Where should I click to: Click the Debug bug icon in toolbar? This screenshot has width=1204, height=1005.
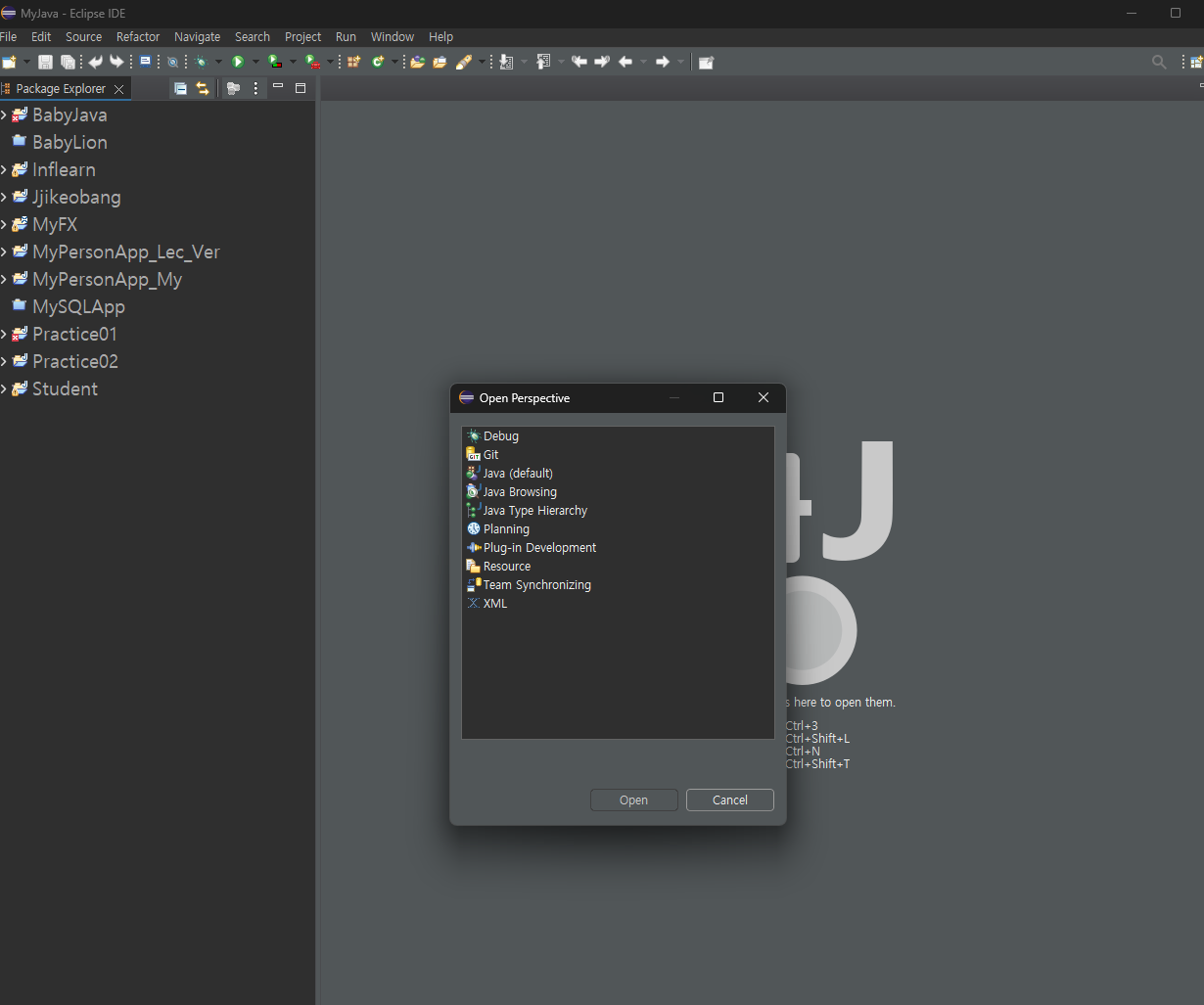[x=201, y=62]
